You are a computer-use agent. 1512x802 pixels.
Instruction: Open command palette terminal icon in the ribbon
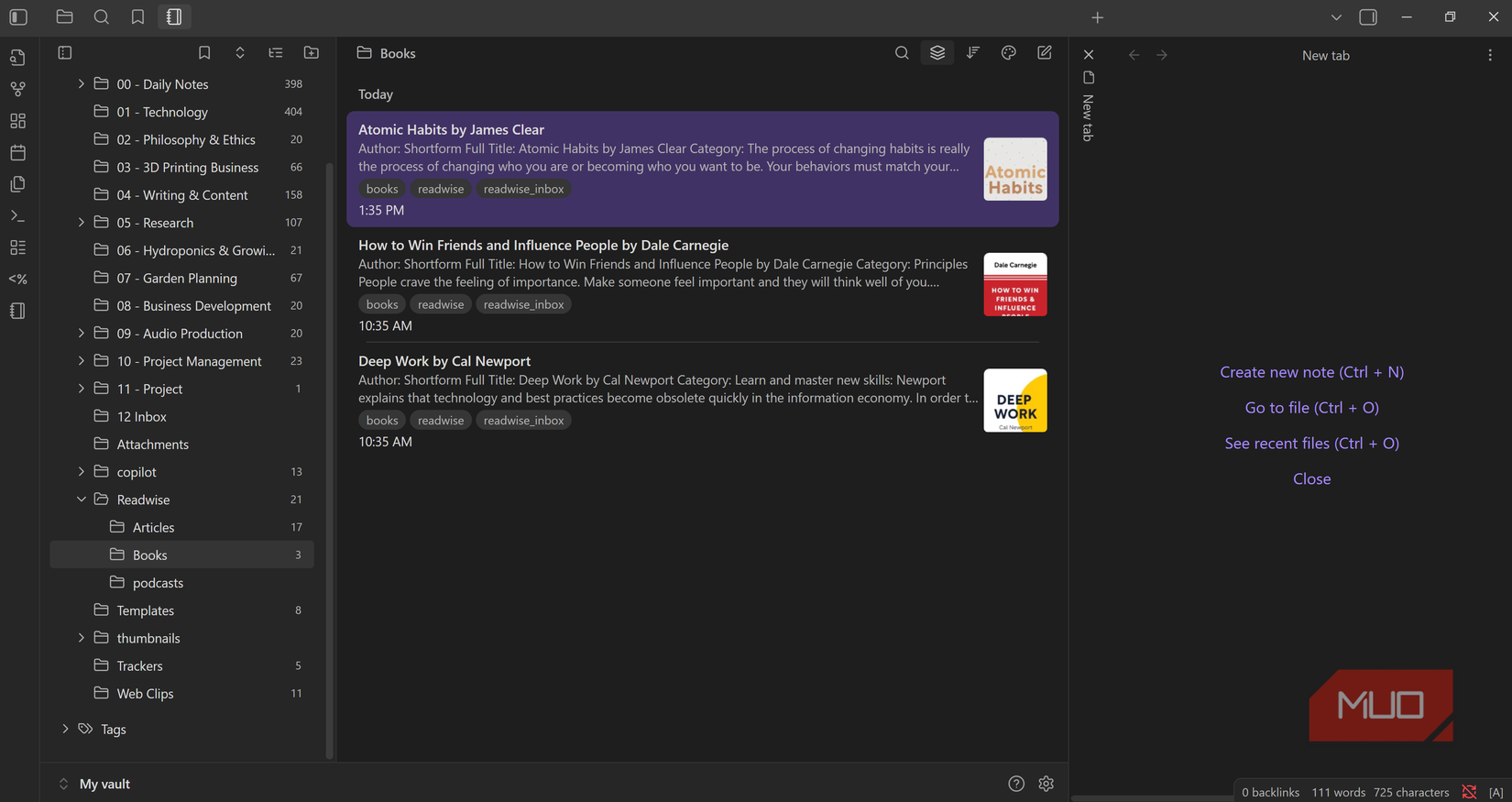tap(17, 216)
